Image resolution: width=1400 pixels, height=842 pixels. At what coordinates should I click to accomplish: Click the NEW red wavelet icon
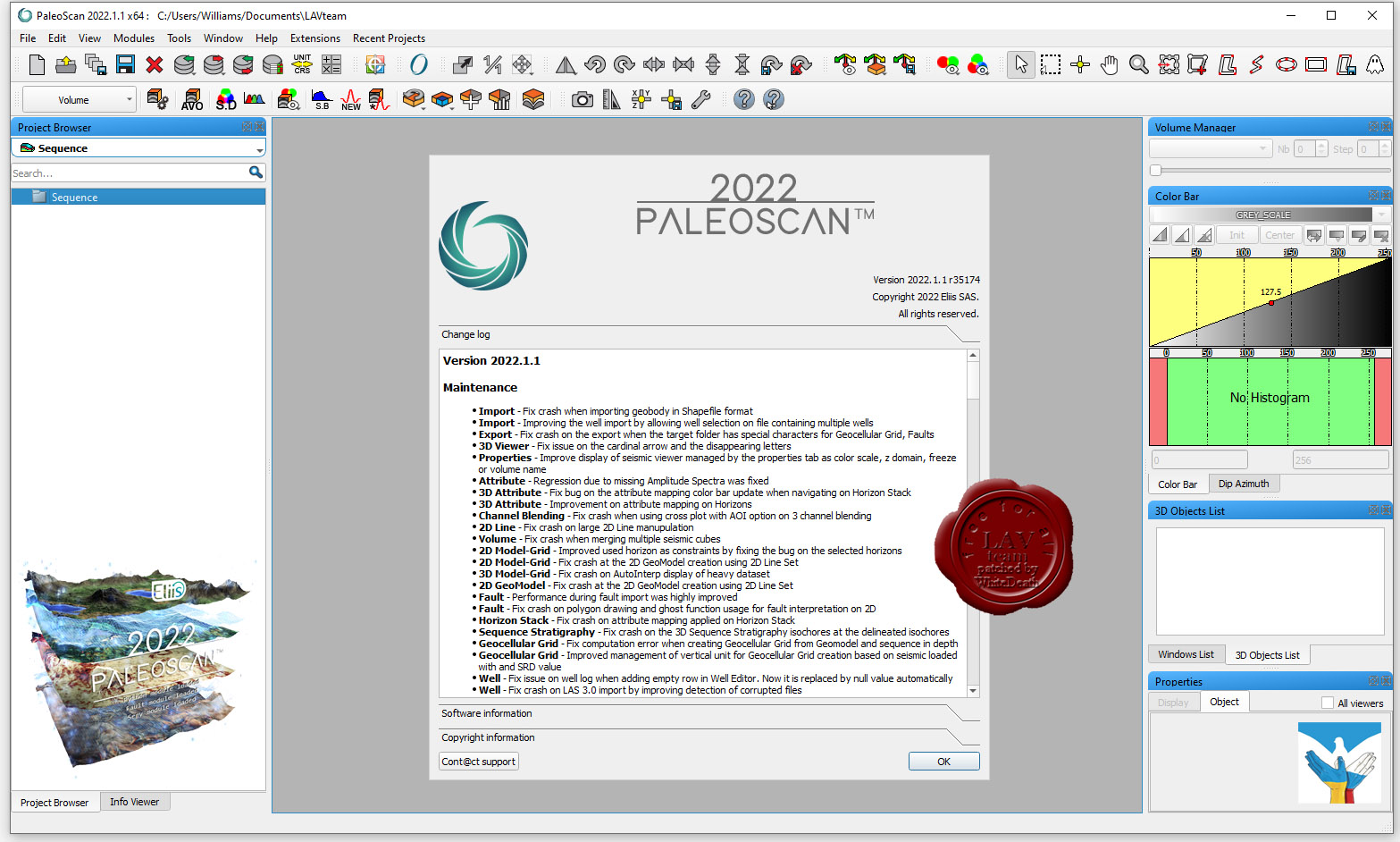[351, 99]
